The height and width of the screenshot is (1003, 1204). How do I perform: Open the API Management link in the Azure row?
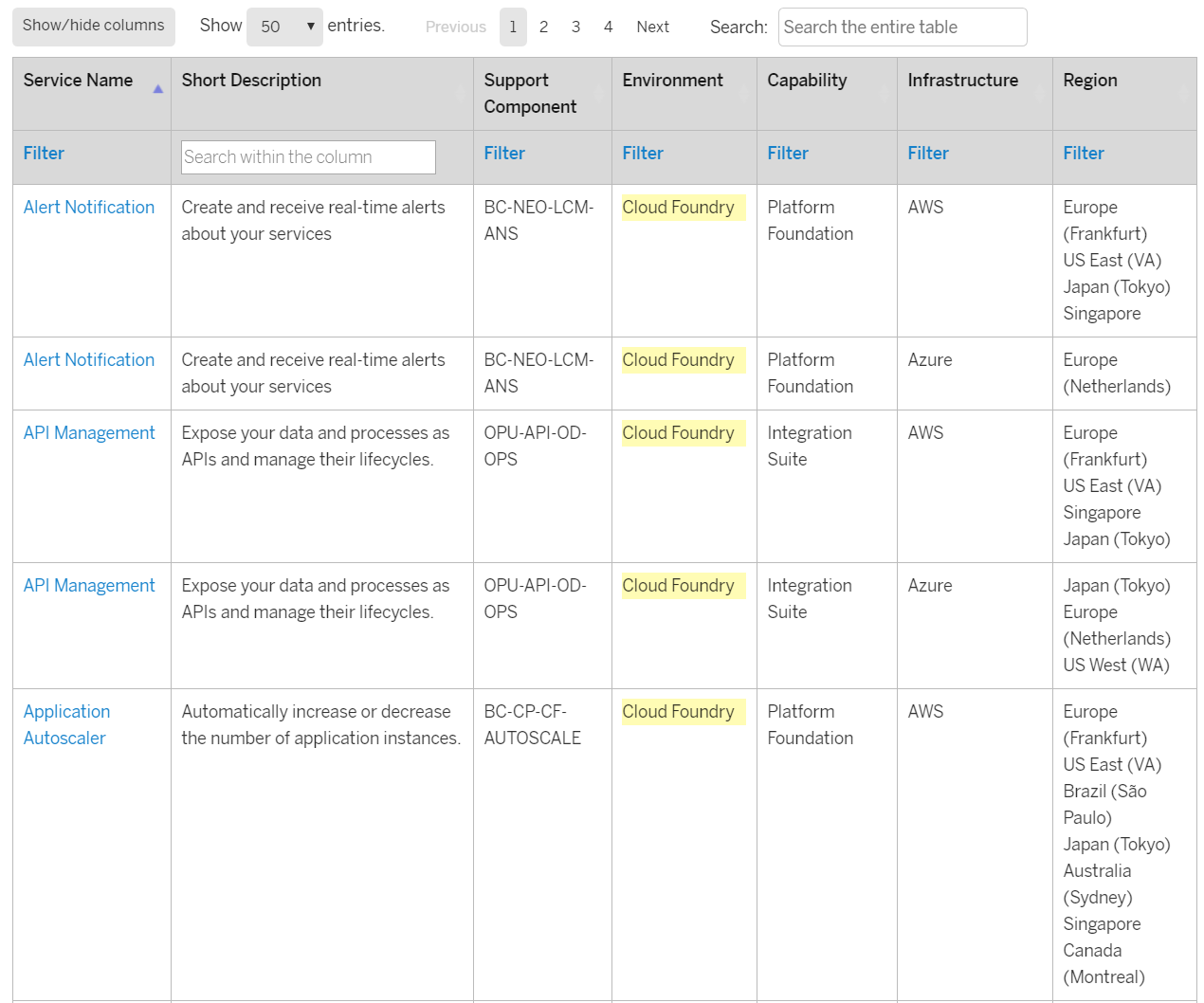tap(89, 585)
